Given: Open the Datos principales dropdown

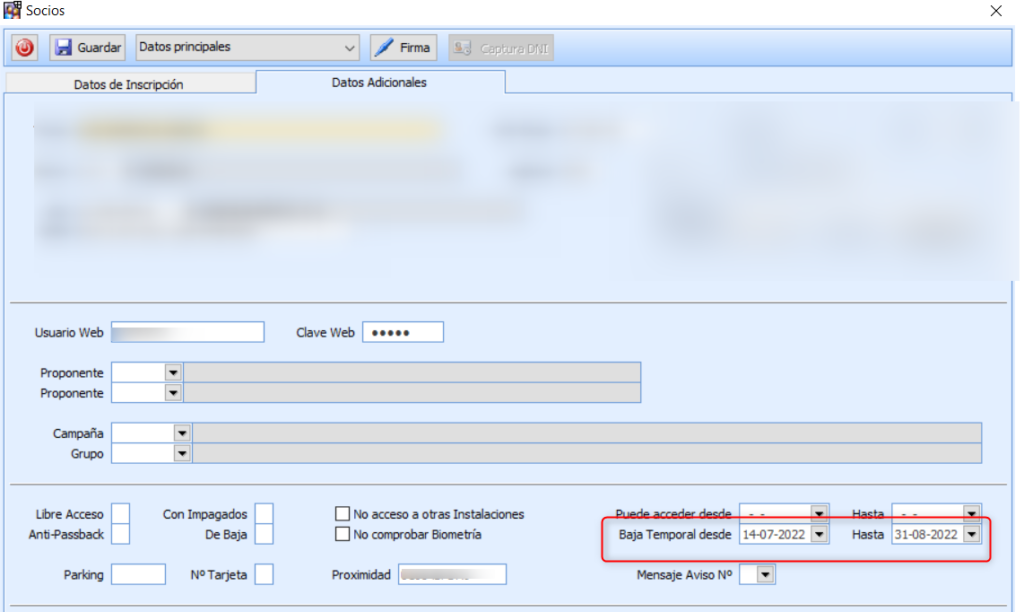Looking at the screenshot, I should click(349, 48).
